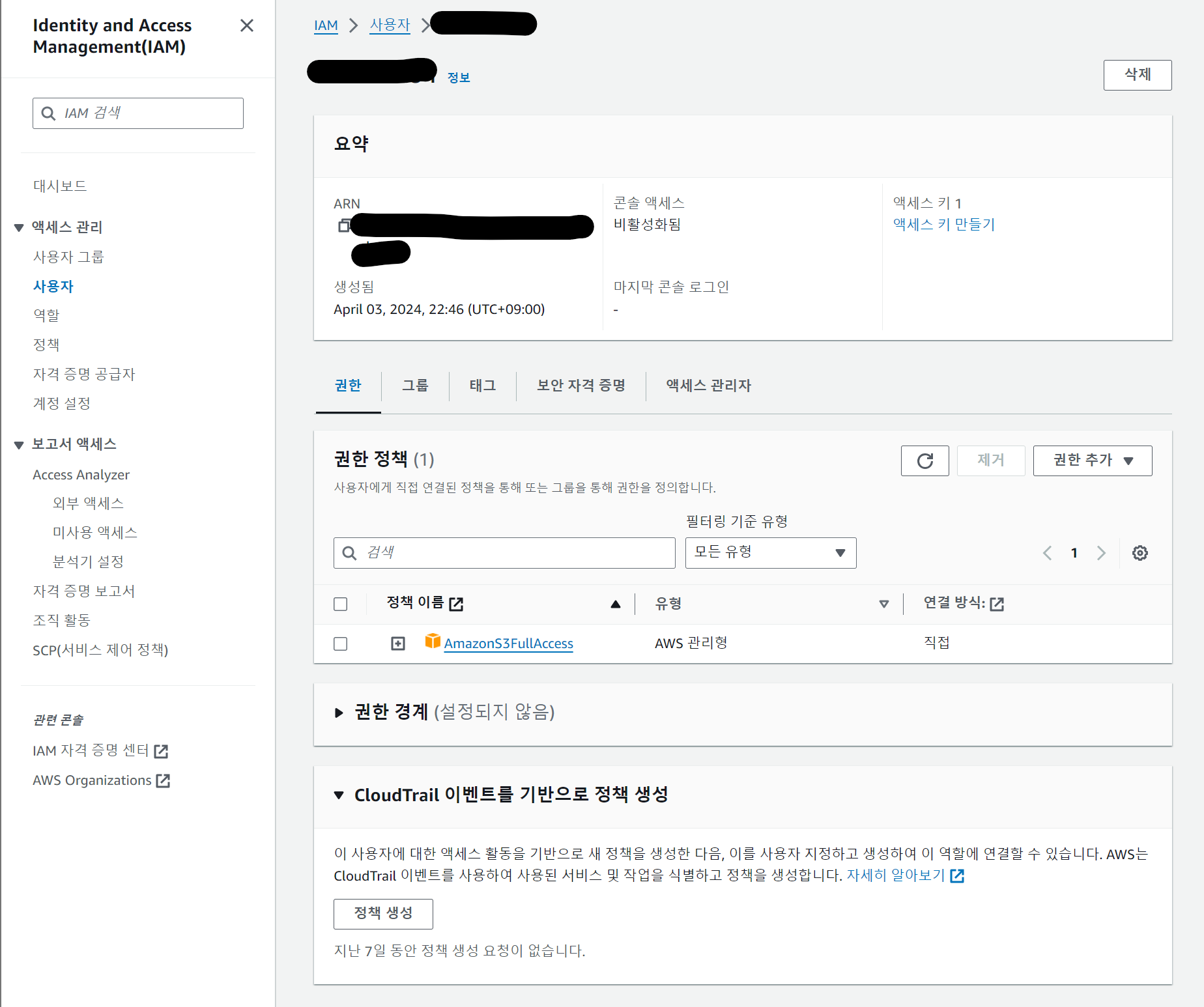Click the 정책 생성 button
This screenshot has width=1204, height=1007.
click(383, 914)
